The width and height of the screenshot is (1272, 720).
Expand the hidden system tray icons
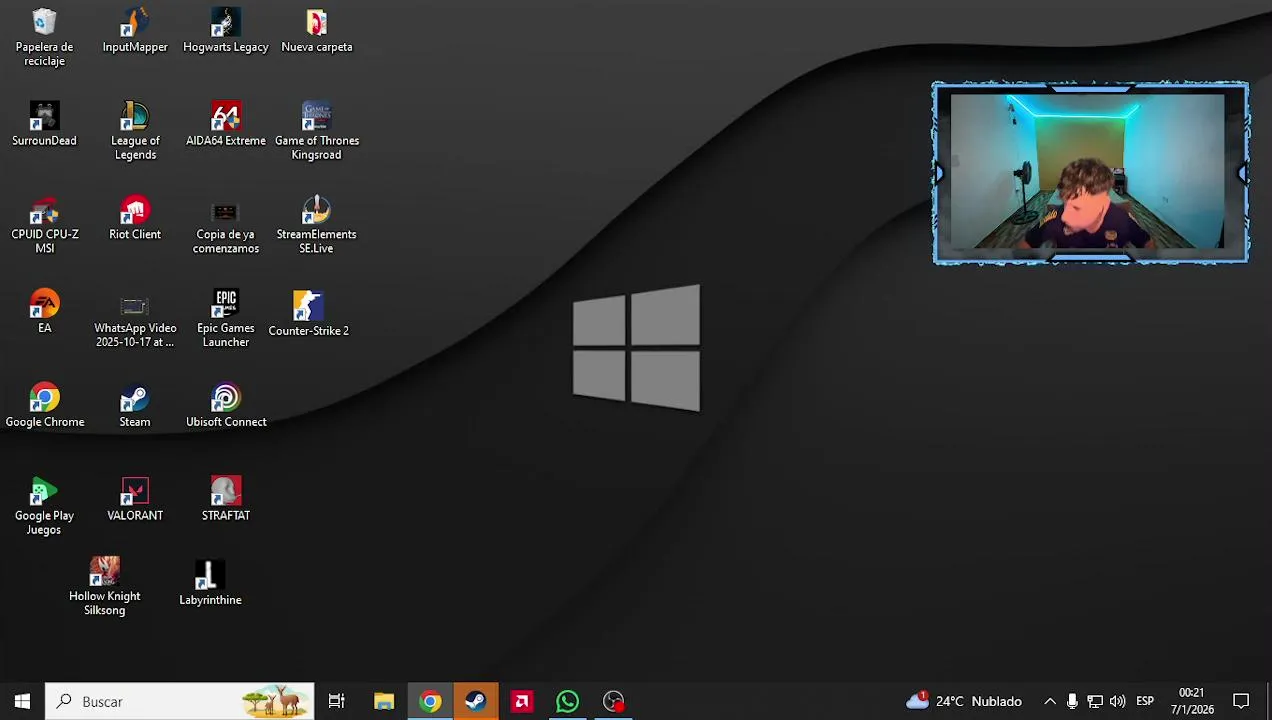click(1050, 701)
